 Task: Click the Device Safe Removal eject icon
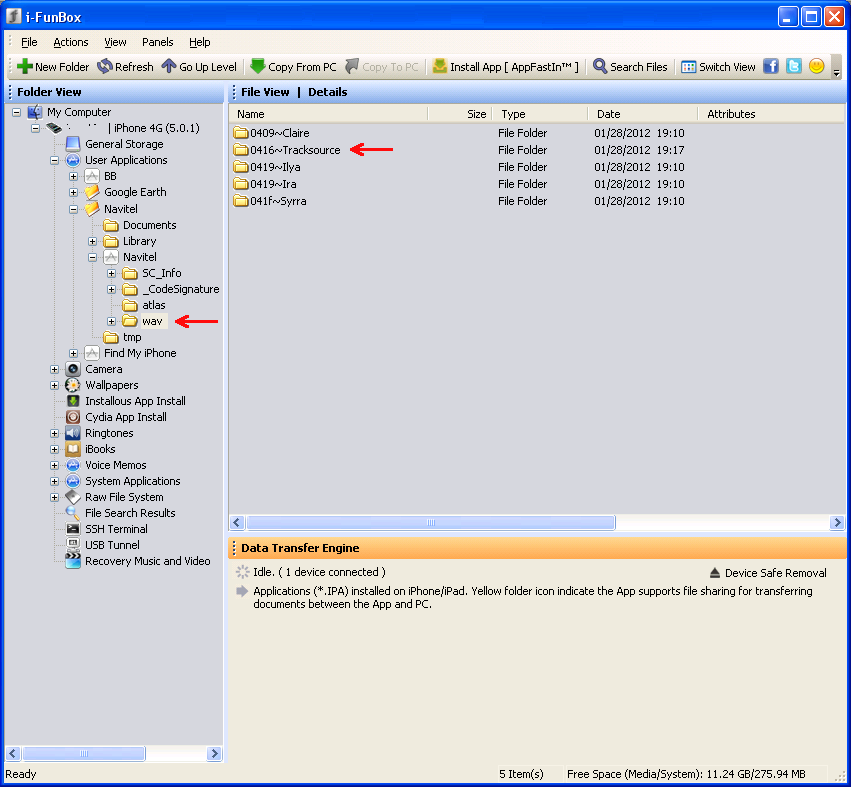coord(715,573)
